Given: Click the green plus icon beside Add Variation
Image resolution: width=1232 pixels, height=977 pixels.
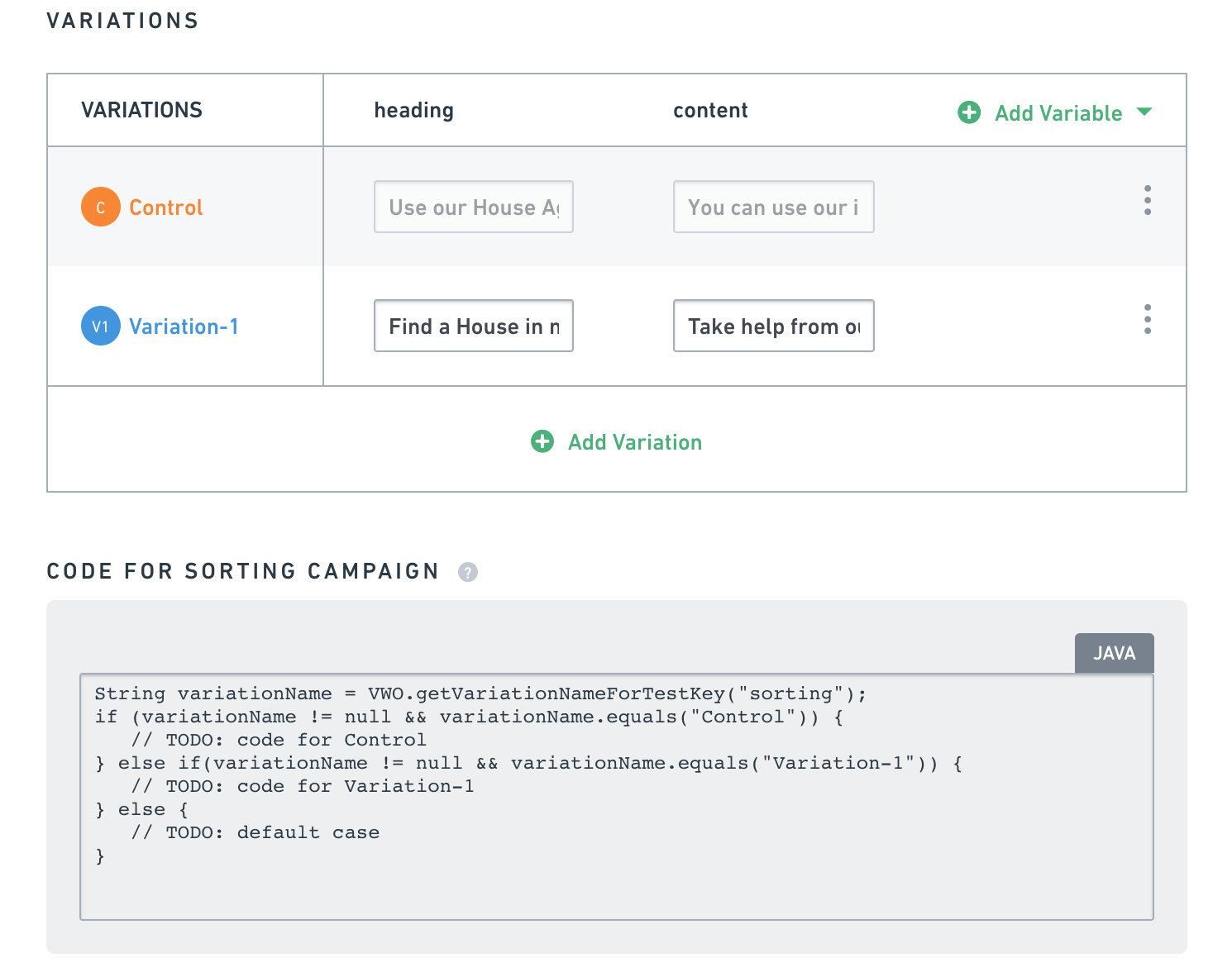Looking at the screenshot, I should [x=542, y=441].
